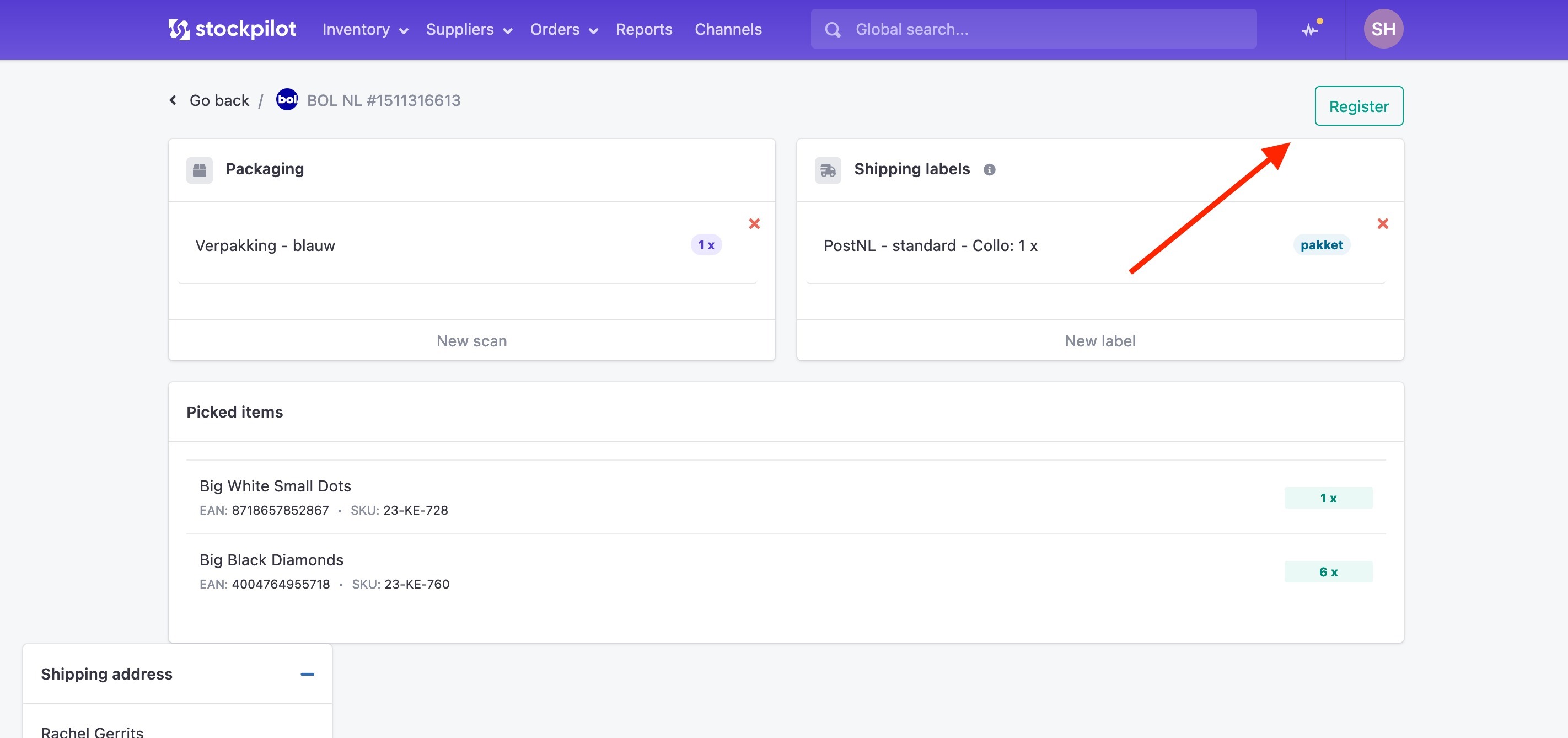The height and width of the screenshot is (738, 1568).
Task: Click SKU 23-KE-728 value
Action: [x=415, y=510]
